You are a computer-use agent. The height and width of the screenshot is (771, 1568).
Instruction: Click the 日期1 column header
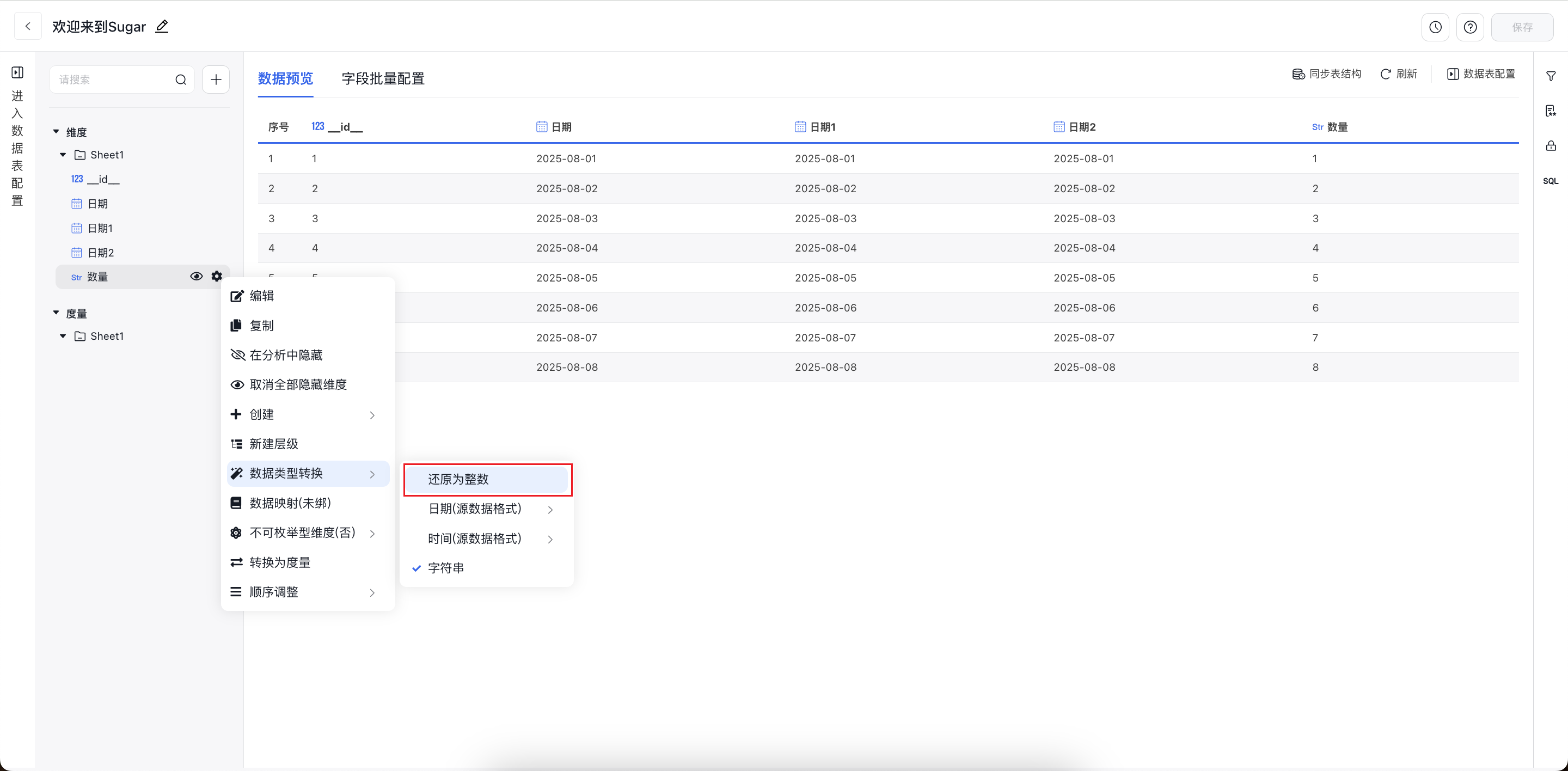pyautogui.click(x=815, y=126)
